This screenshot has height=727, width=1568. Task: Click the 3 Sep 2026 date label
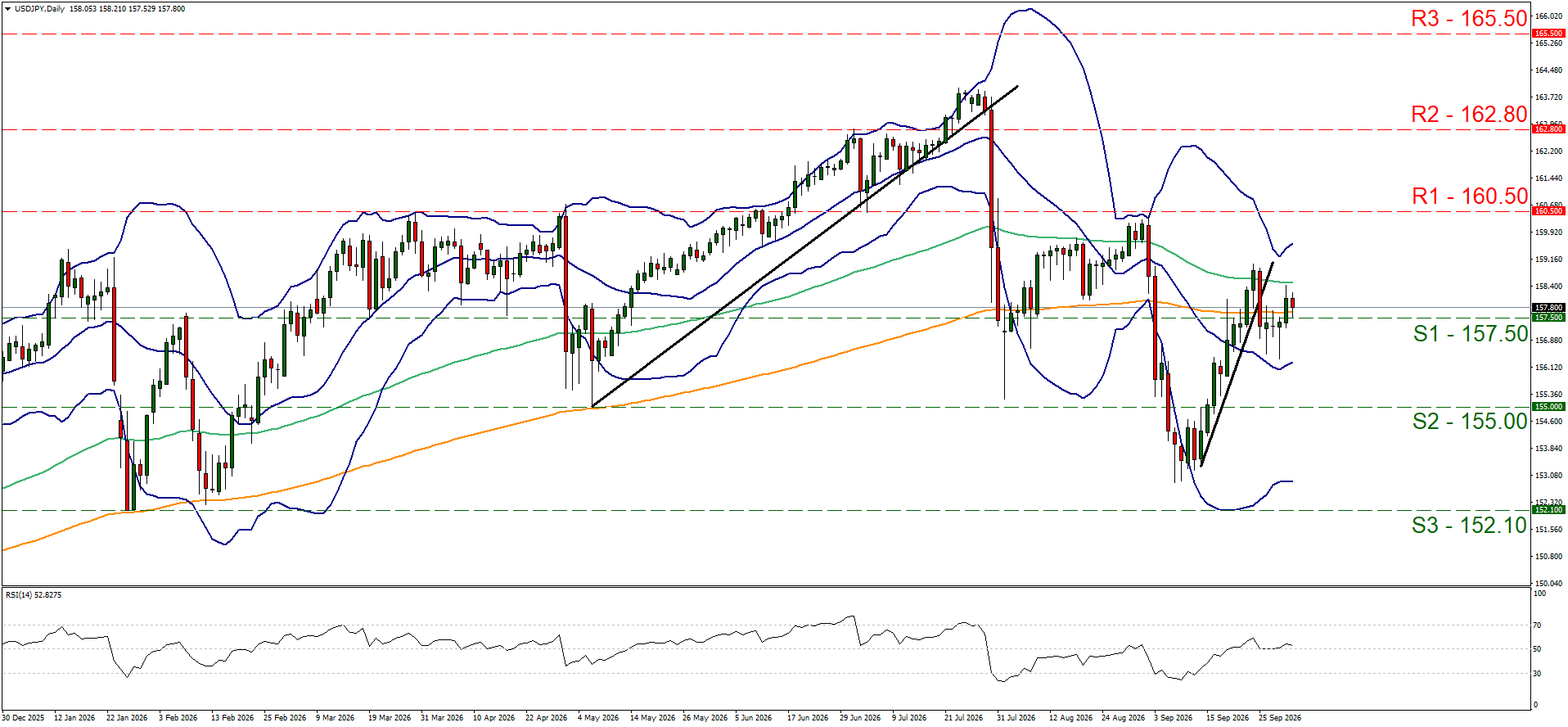tap(1173, 718)
